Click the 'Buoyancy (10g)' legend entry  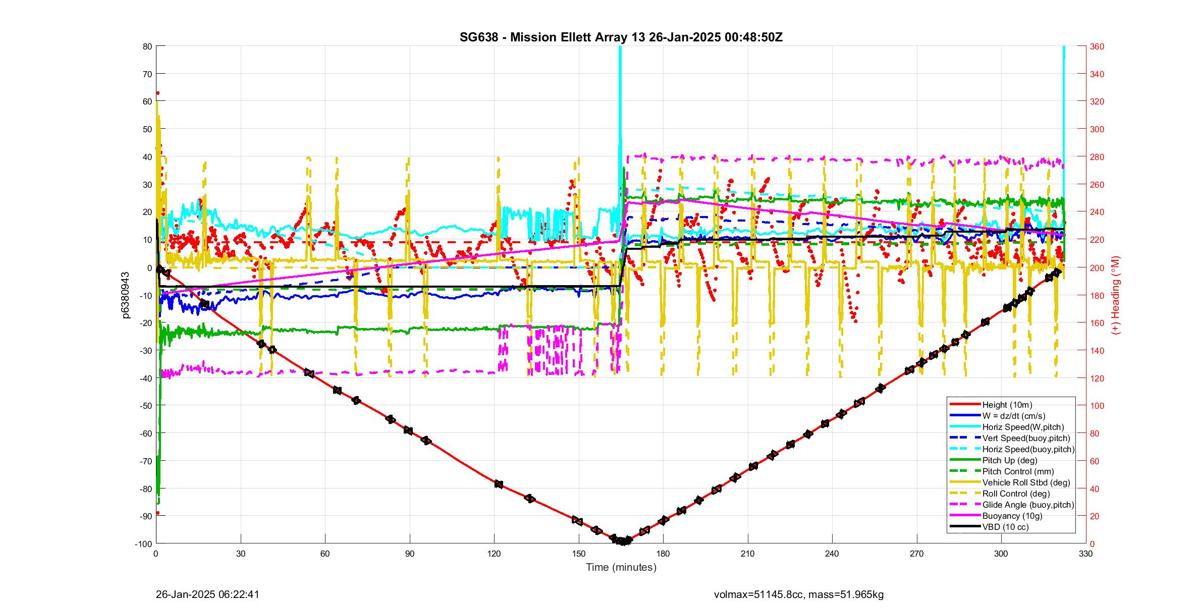[x=1012, y=516]
